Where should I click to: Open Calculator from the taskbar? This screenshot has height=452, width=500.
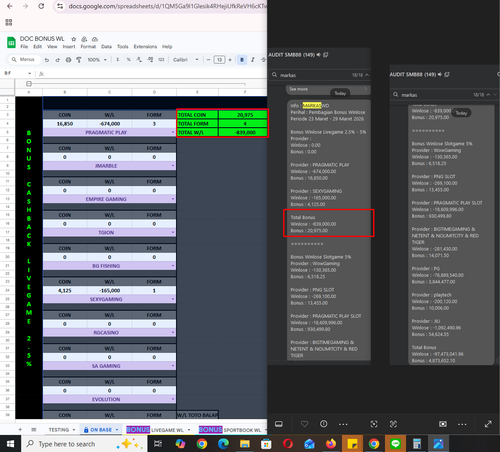417,444
